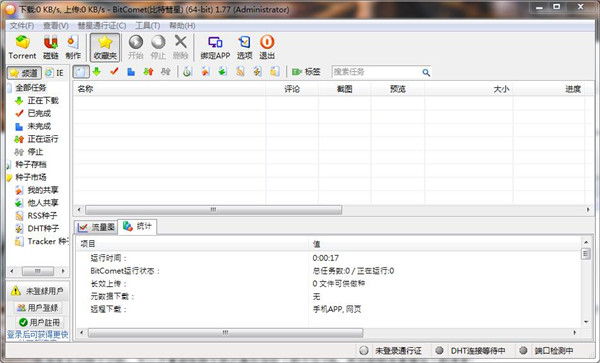Click the green down-arrow downloading filter icon
The height and width of the screenshot is (363, 600).
96,72
